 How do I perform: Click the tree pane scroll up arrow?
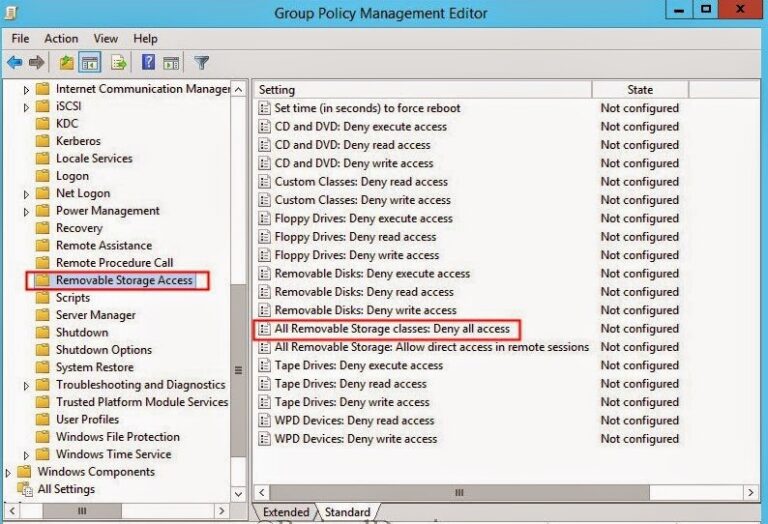coord(239,90)
